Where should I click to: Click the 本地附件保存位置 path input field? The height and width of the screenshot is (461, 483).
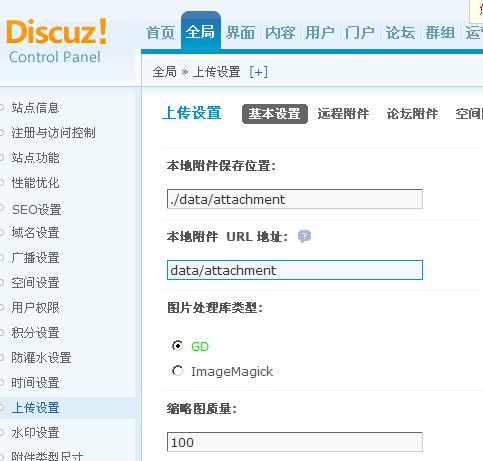point(295,199)
